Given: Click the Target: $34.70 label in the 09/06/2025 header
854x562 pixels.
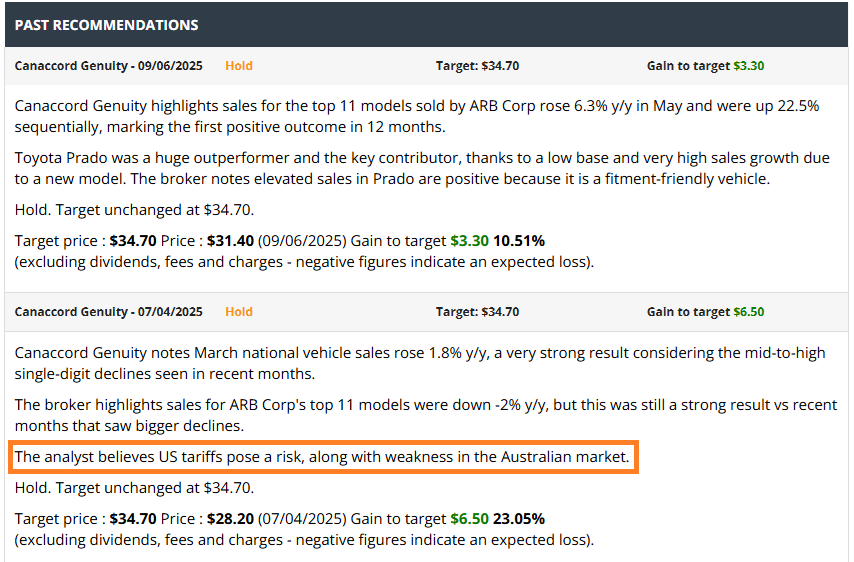Looking at the screenshot, I should tap(477, 66).
